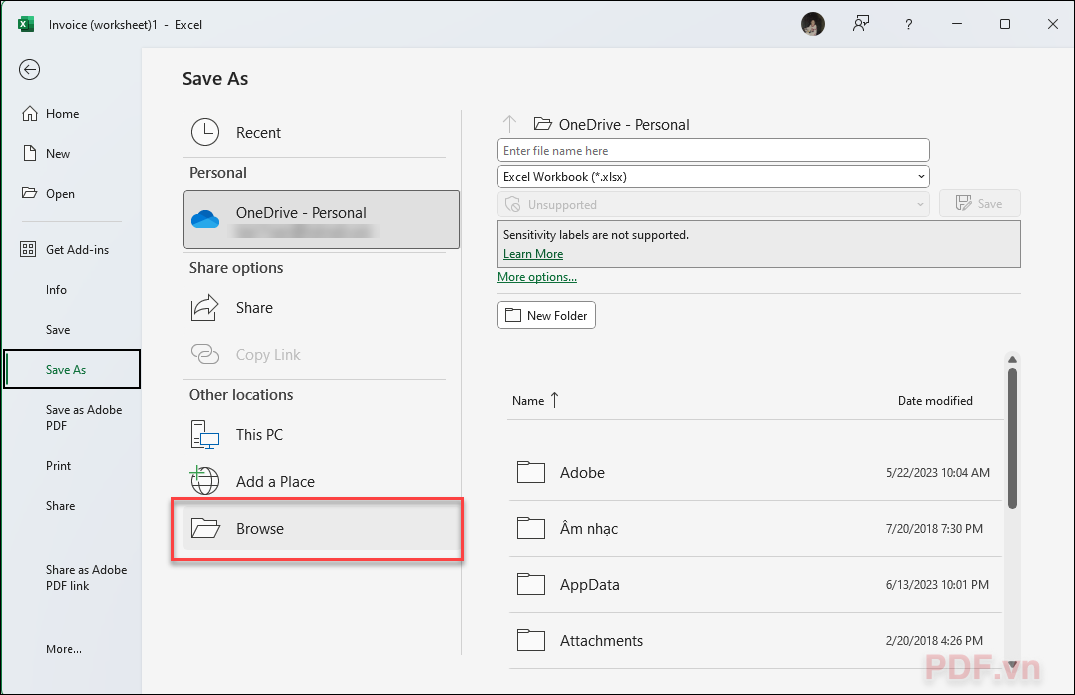Sort by Date modified column
The height and width of the screenshot is (695, 1075).
click(935, 400)
